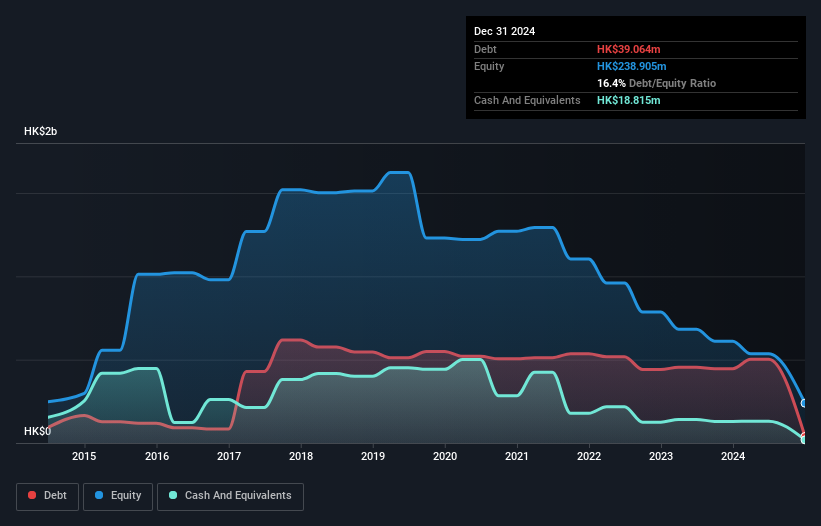Click the HK$238.905m equity value
Viewport: 821px width, 526px height.
tap(632, 66)
